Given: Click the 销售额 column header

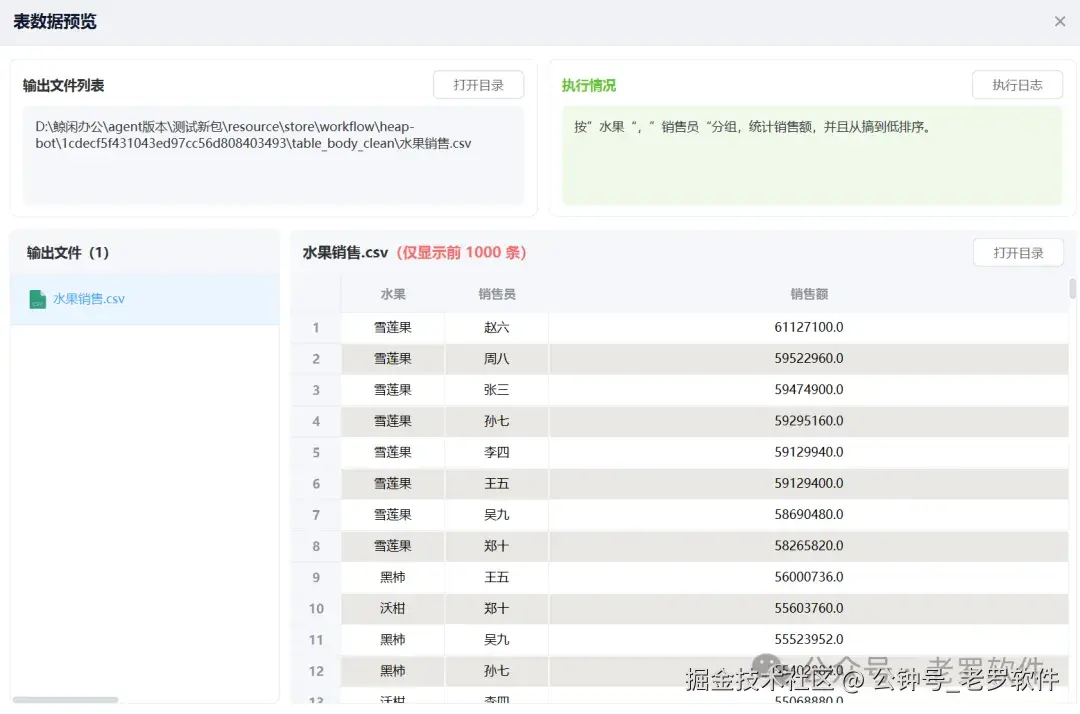Looking at the screenshot, I should pos(809,294).
